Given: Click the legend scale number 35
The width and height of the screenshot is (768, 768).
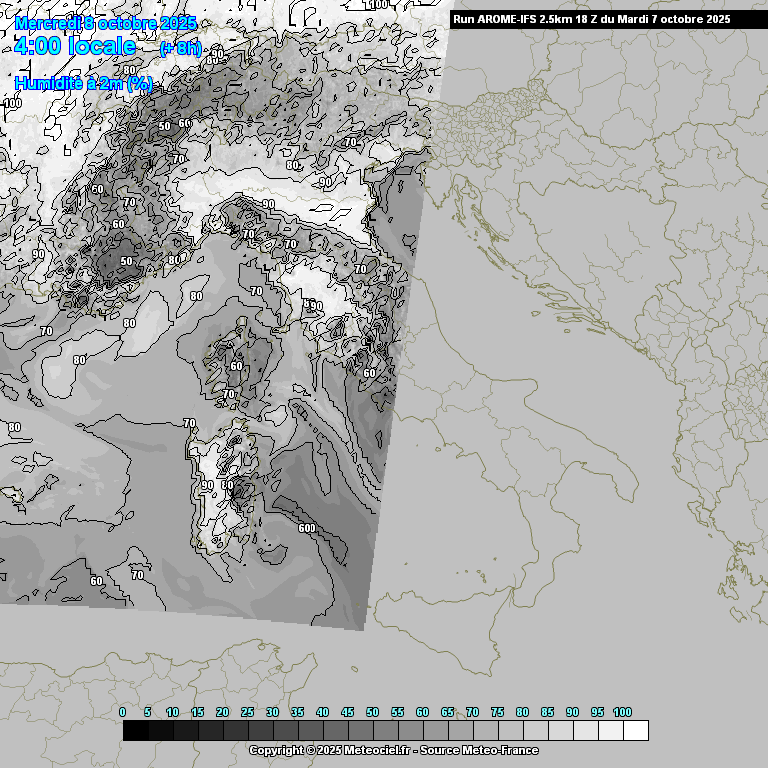Looking at the screenshot, I should [x=297, y=712].
